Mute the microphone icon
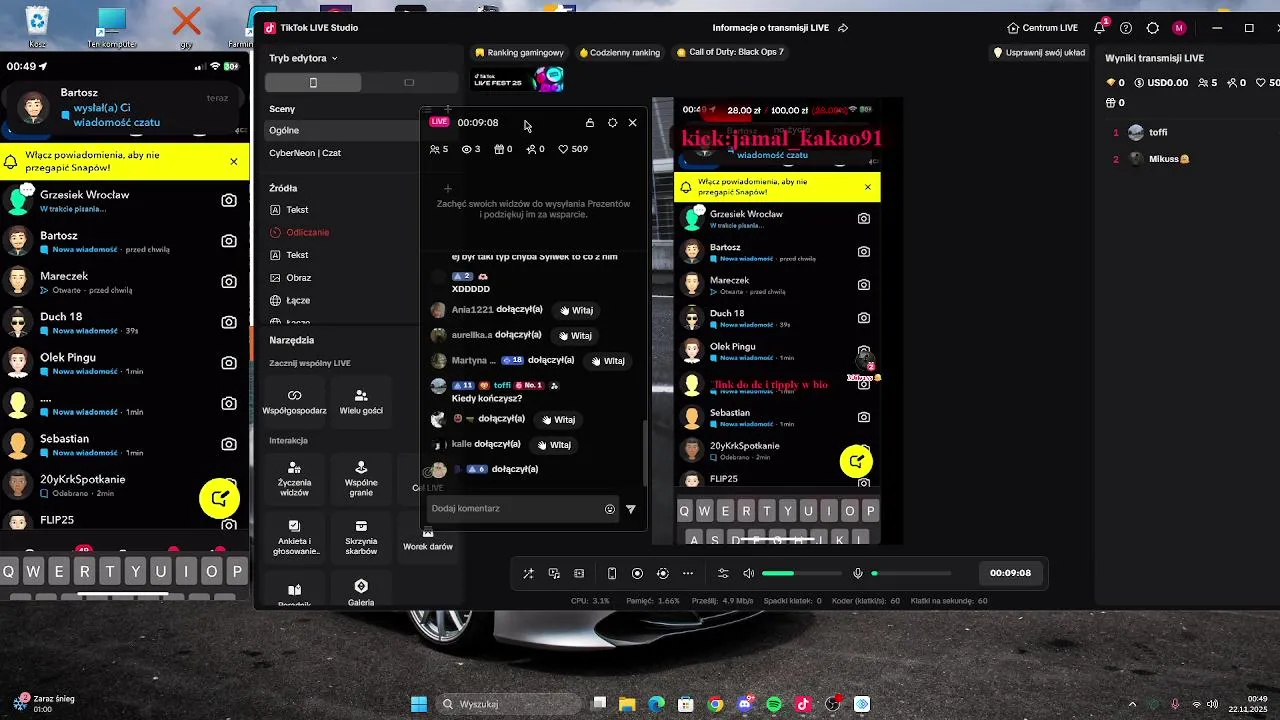 (x=857, y=573)
